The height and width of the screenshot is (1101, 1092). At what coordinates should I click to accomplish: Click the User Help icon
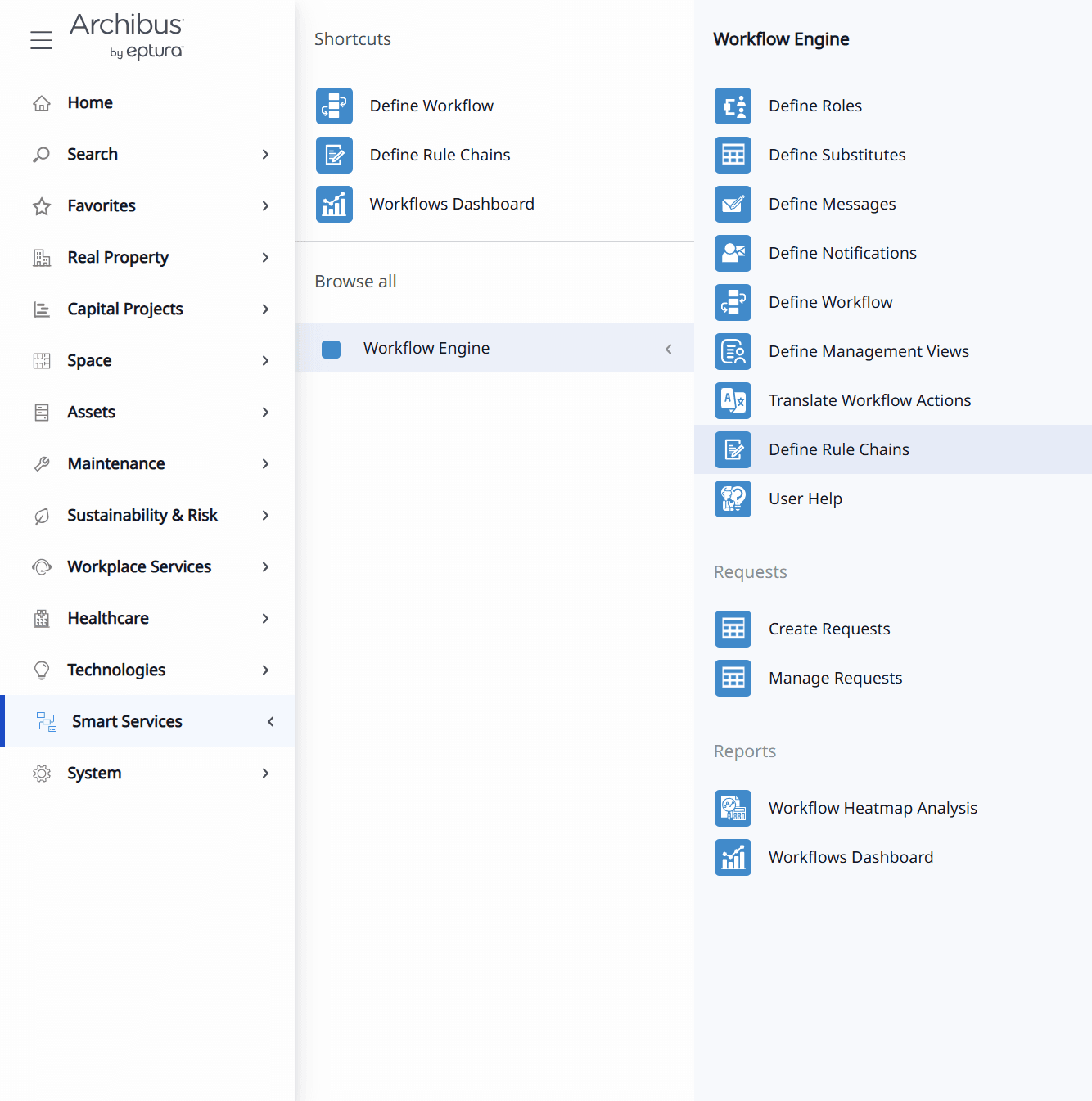click(733, 499)
